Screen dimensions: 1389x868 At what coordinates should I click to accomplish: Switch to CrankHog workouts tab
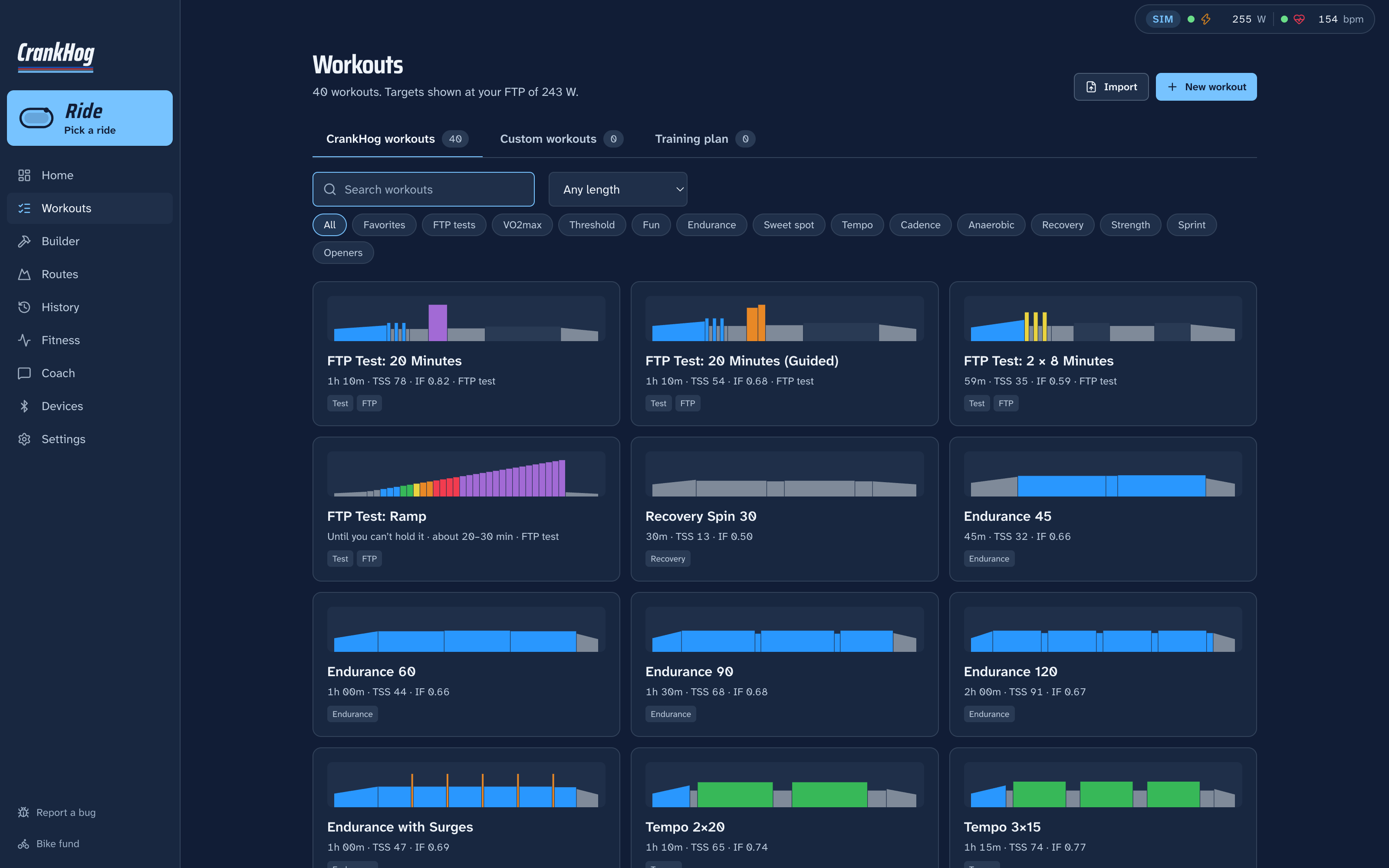pos(397,139)
